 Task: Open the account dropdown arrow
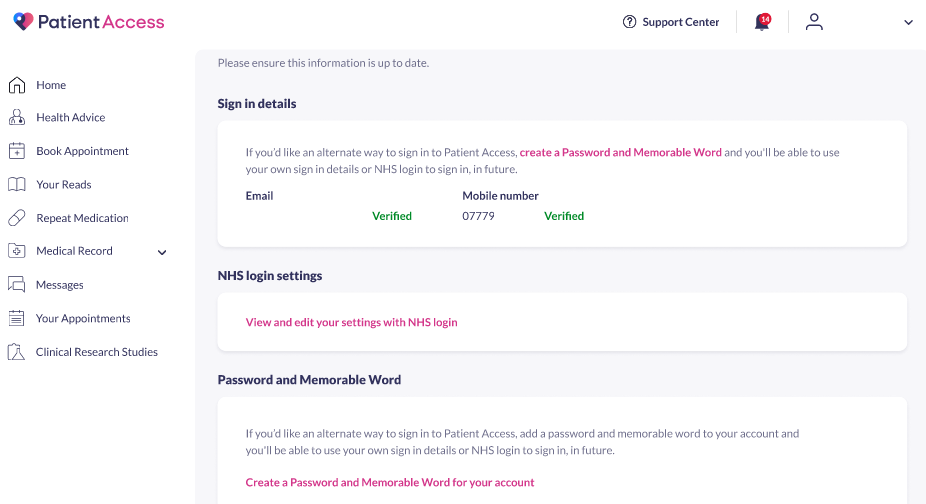click(908, 22)
